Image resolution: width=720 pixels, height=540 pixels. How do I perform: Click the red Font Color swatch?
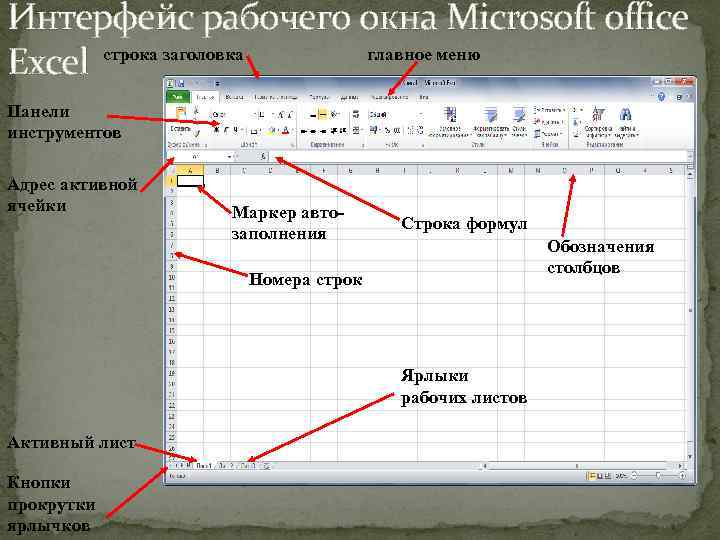click(286, 131)
